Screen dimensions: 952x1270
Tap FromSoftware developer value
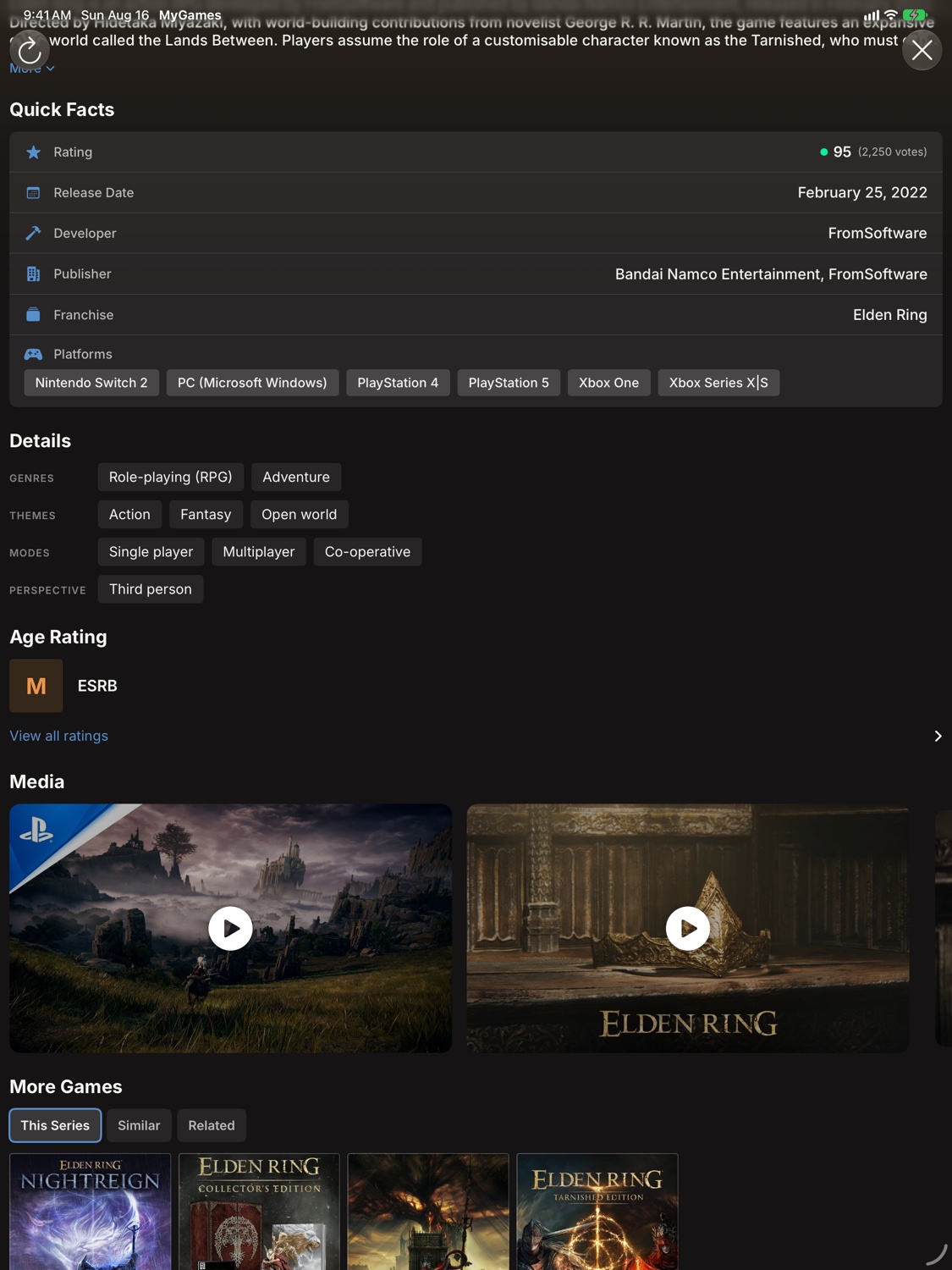pyautogui.click(x=877, y=233)
